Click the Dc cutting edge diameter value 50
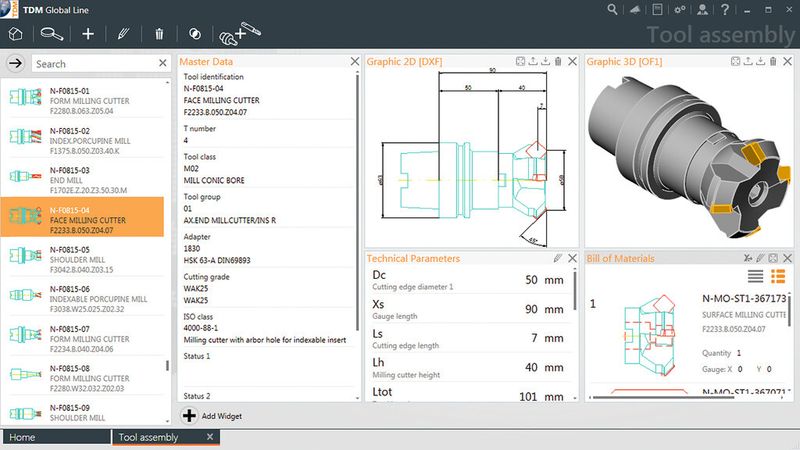Viewport: 800px width, 450px height. pyautogui.click(x=531, y=280)
